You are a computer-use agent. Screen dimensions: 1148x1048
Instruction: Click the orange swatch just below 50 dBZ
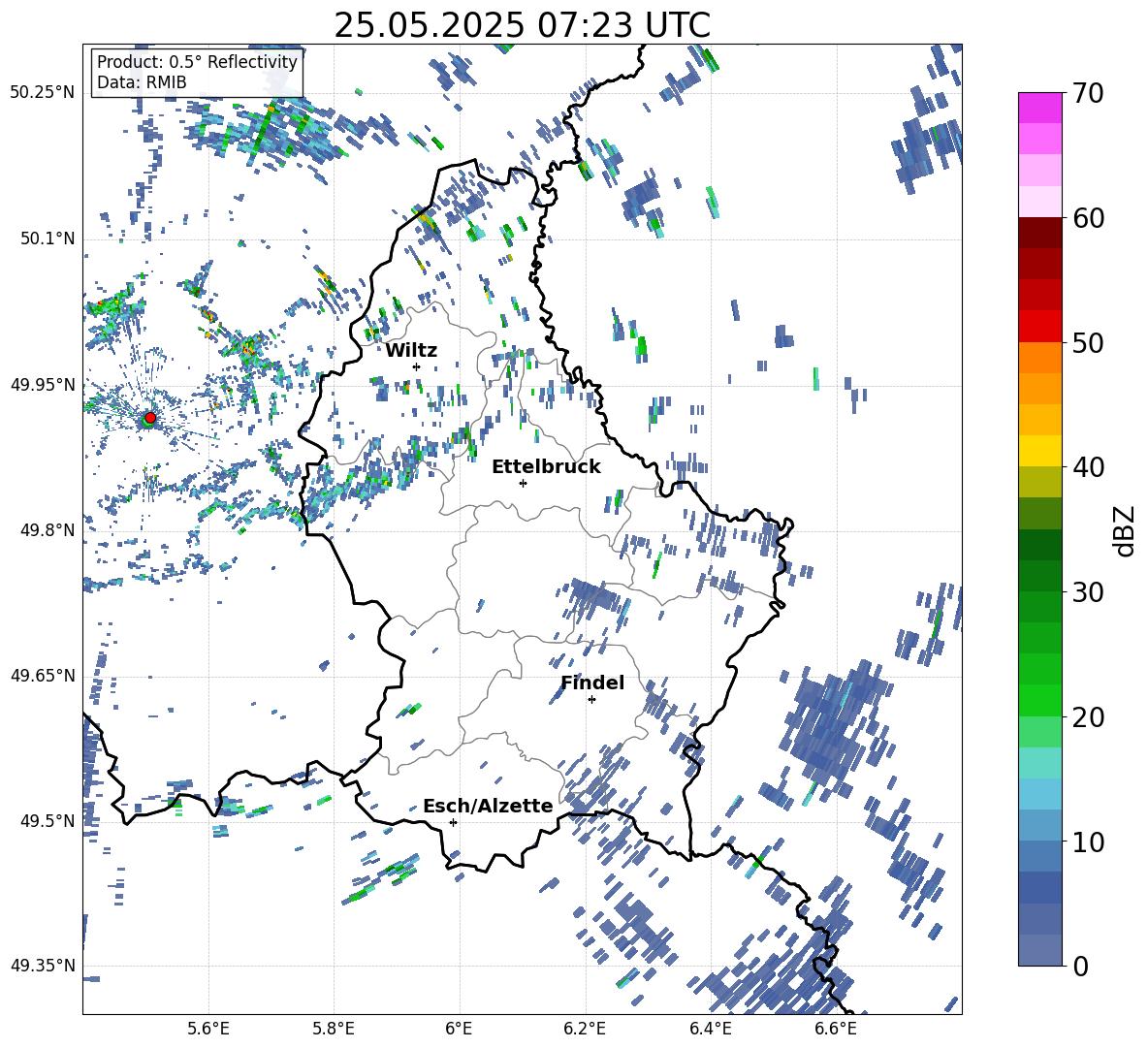point(1039,357)
